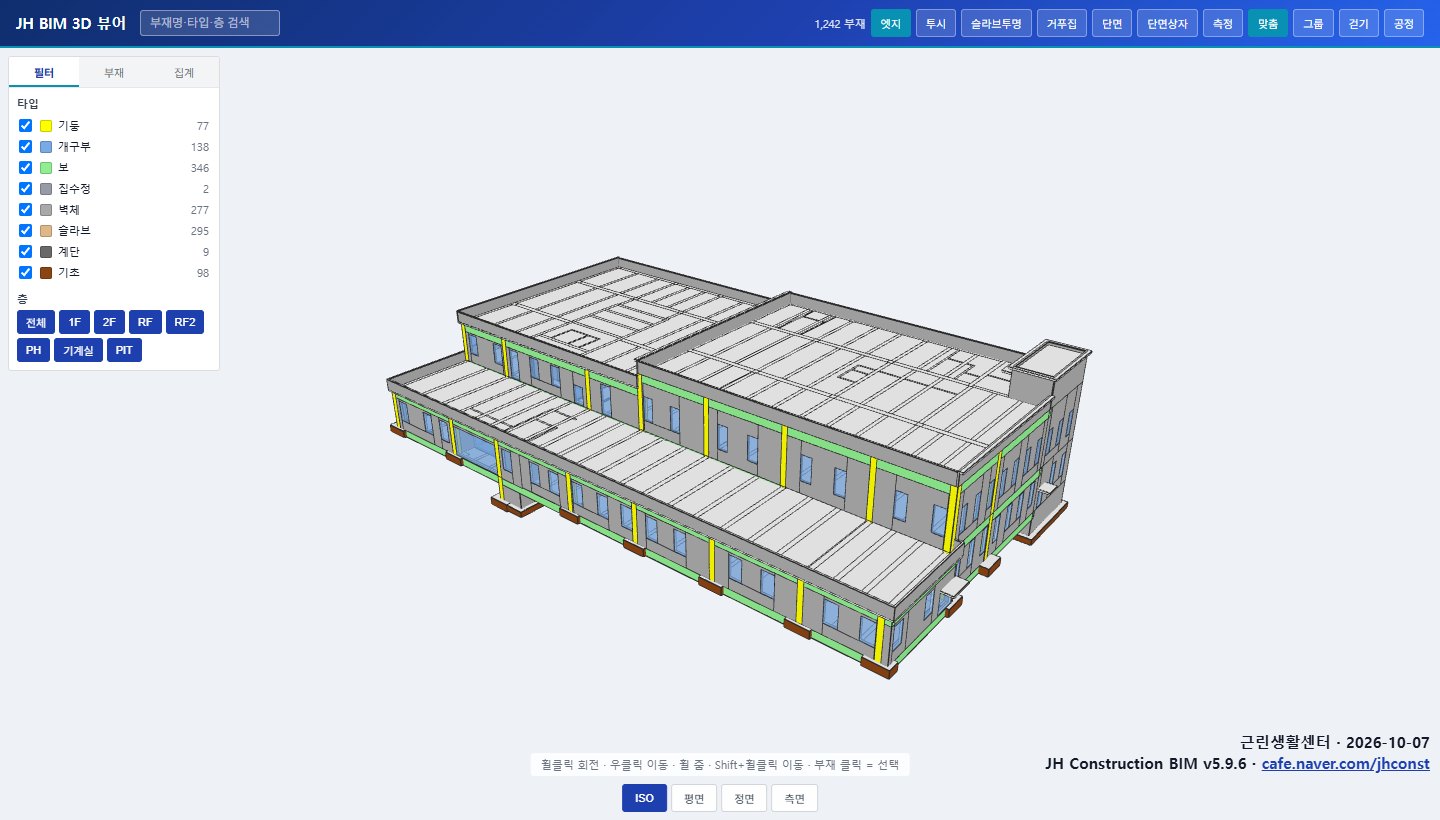Toggle the 맞춤 fit button
The width and height of the screenshot is (1440, 820).
pyautogui.click(x=1267, y=23)
